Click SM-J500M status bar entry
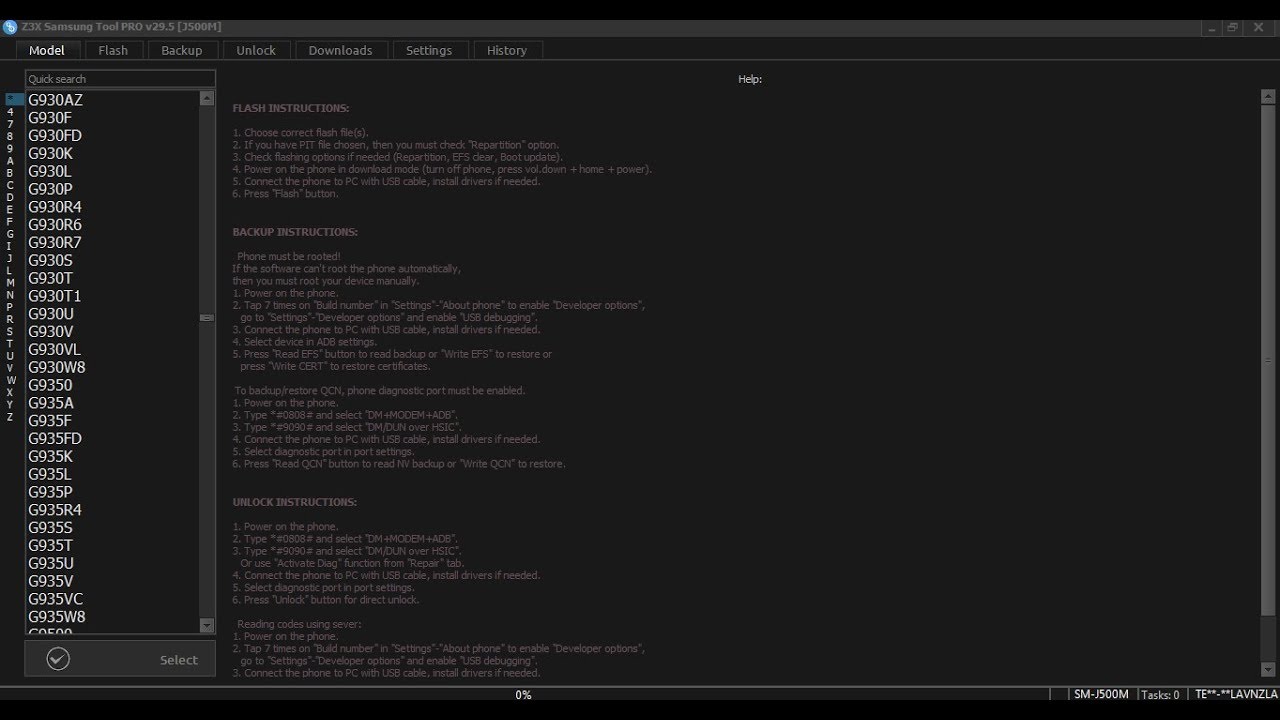The height and width of the screenshot is (720, 1280). click(x=1101, y=694)
